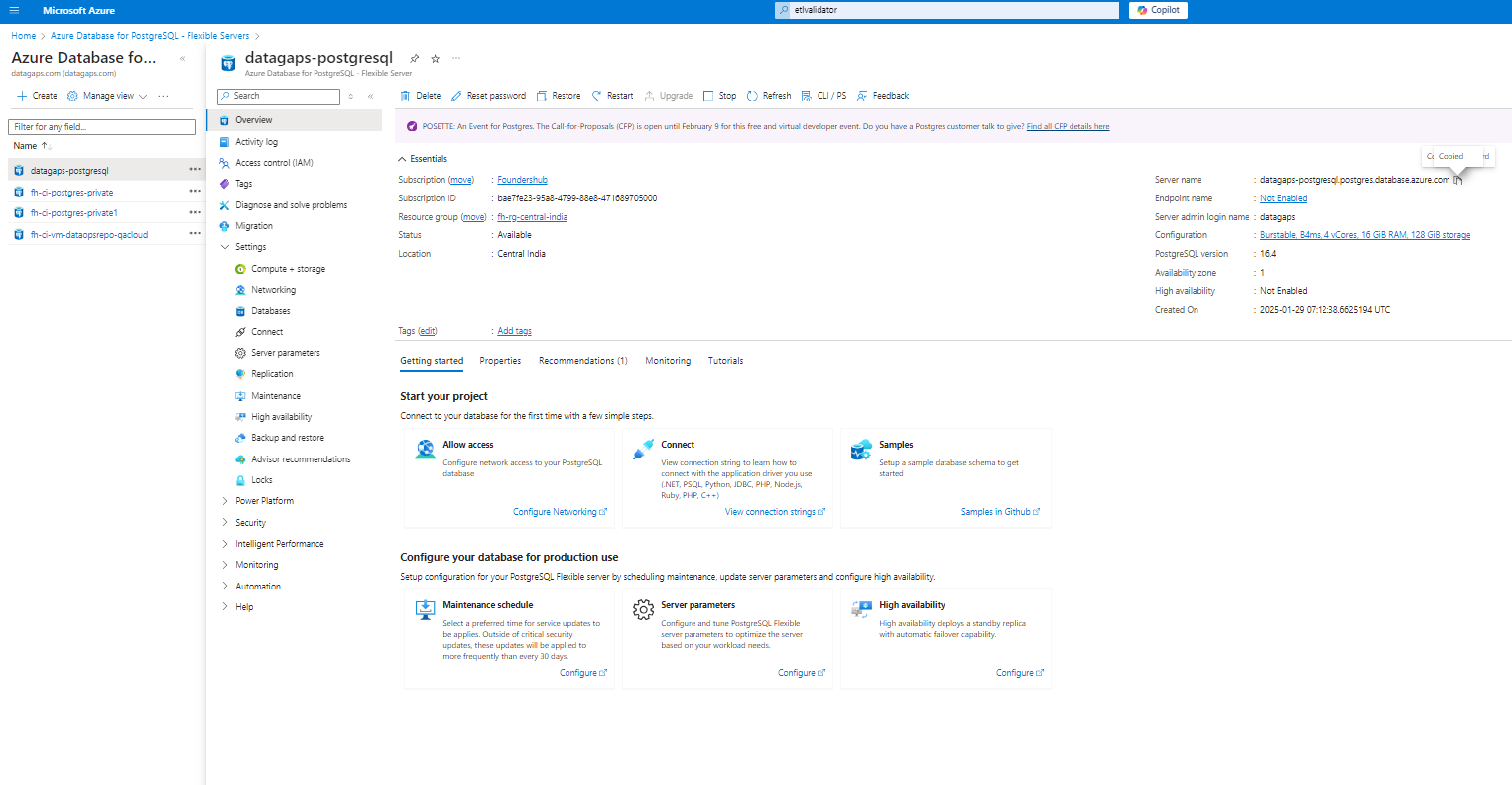Open Replication under Settings

[x=272, y=374]
